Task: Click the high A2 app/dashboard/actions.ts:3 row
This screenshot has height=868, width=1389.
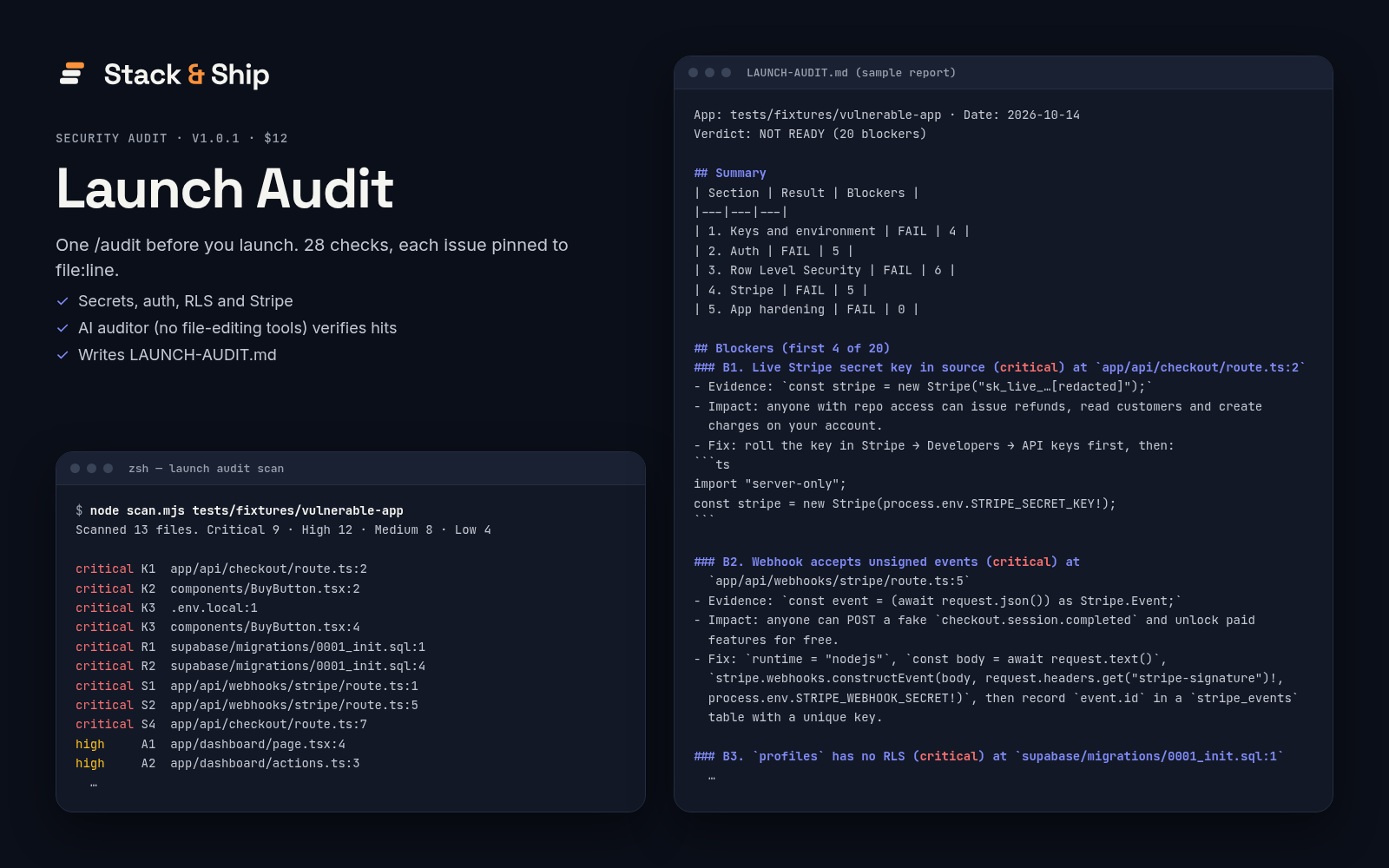Action: (x=218, y=763)
